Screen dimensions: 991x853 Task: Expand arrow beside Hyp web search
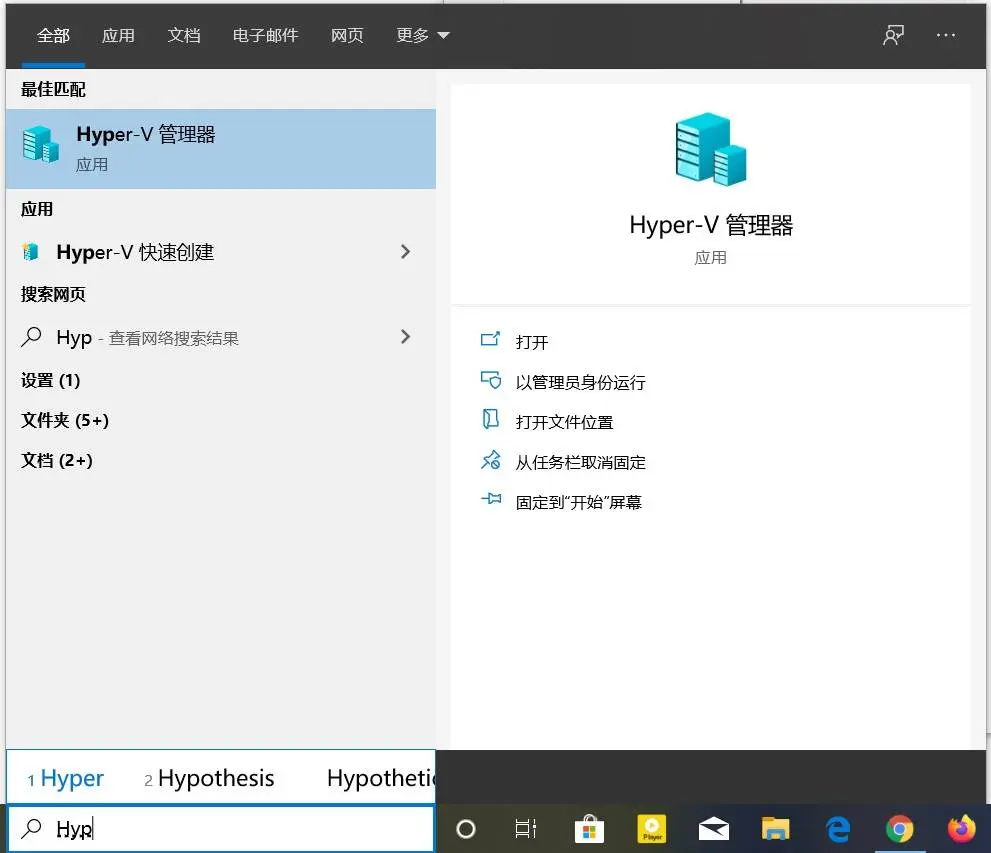405,337
